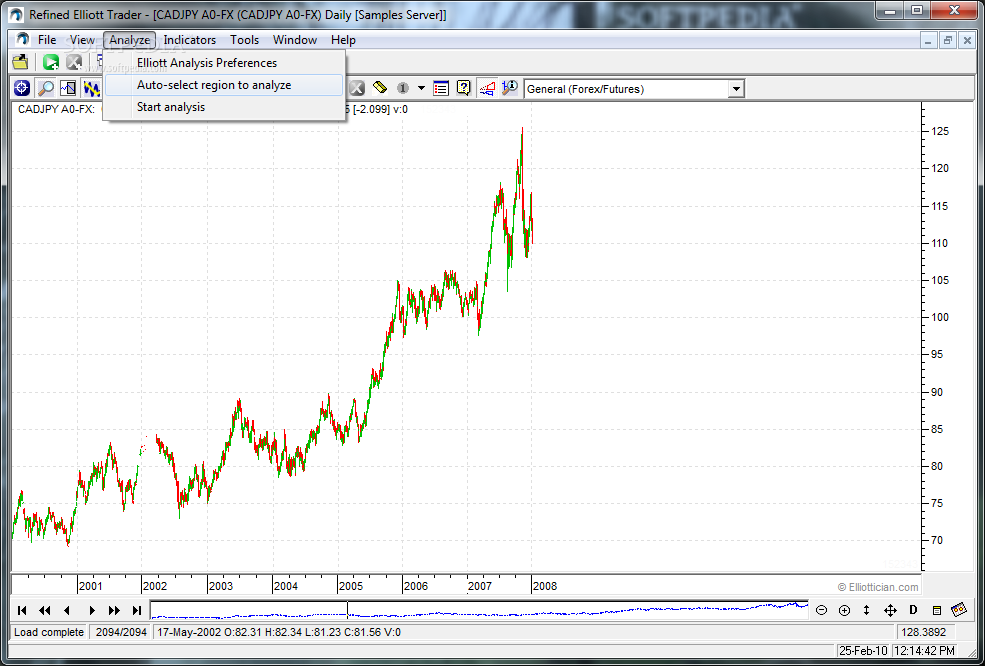Click the 2008 year label on time axis

tap(545, 586)
